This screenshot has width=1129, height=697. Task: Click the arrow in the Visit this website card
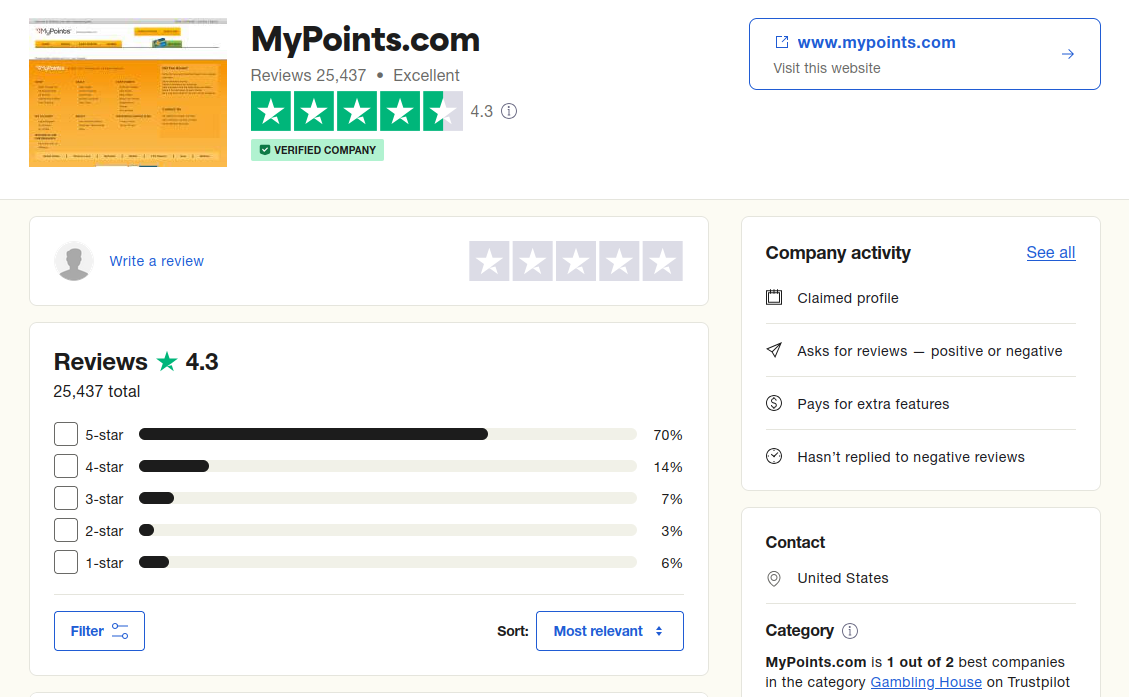[1068, 54]
